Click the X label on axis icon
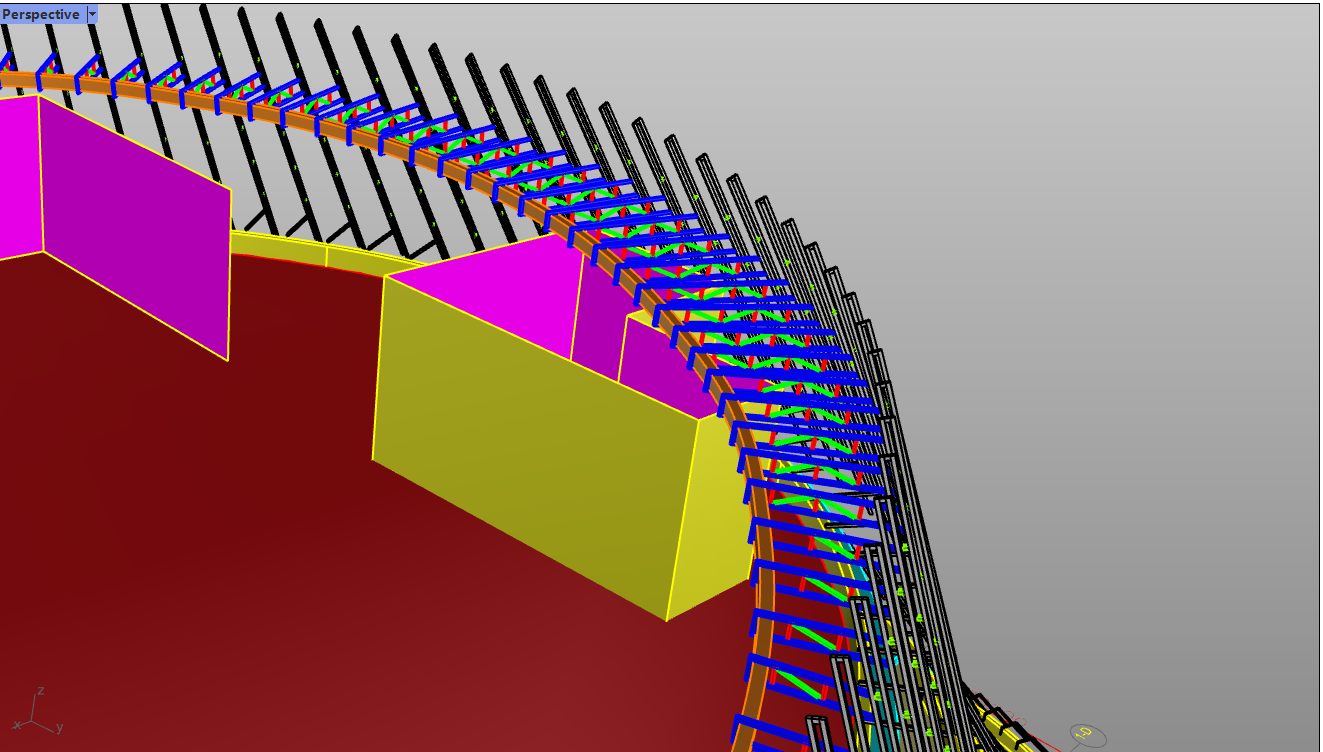Image resolution: width=1323 pixels, height=752 pixels. 17,724
